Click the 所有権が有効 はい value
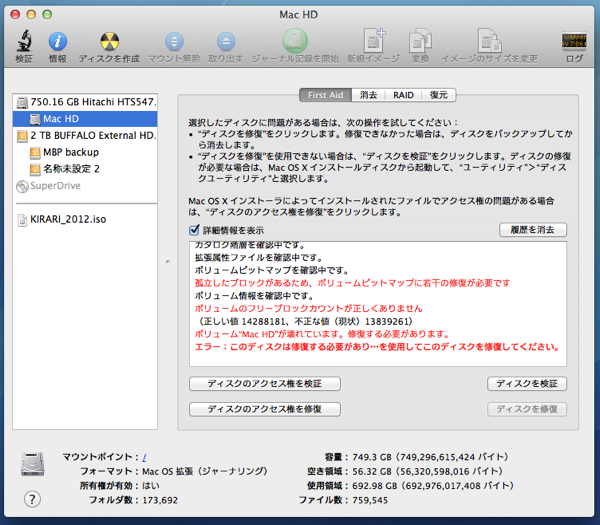The height and width of the screenshot is (525, 600). click(x=151, y=486)
